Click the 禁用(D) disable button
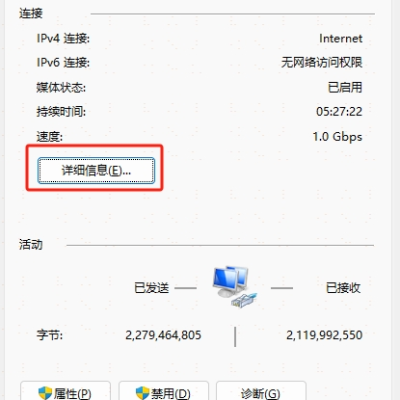Viewport: 400px width, 400px height. pyautogui.click(x=164, y=391)
